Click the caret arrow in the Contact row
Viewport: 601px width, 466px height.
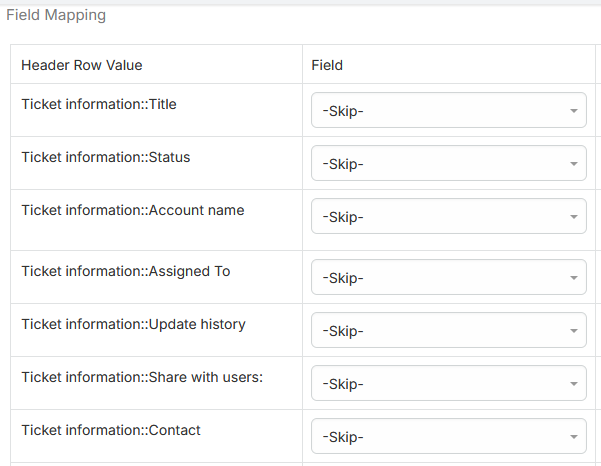[574, 437]
